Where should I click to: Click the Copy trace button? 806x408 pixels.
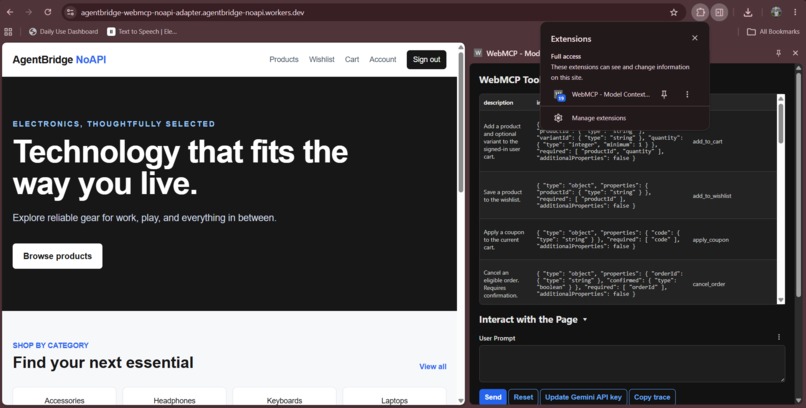click(652, 397)
